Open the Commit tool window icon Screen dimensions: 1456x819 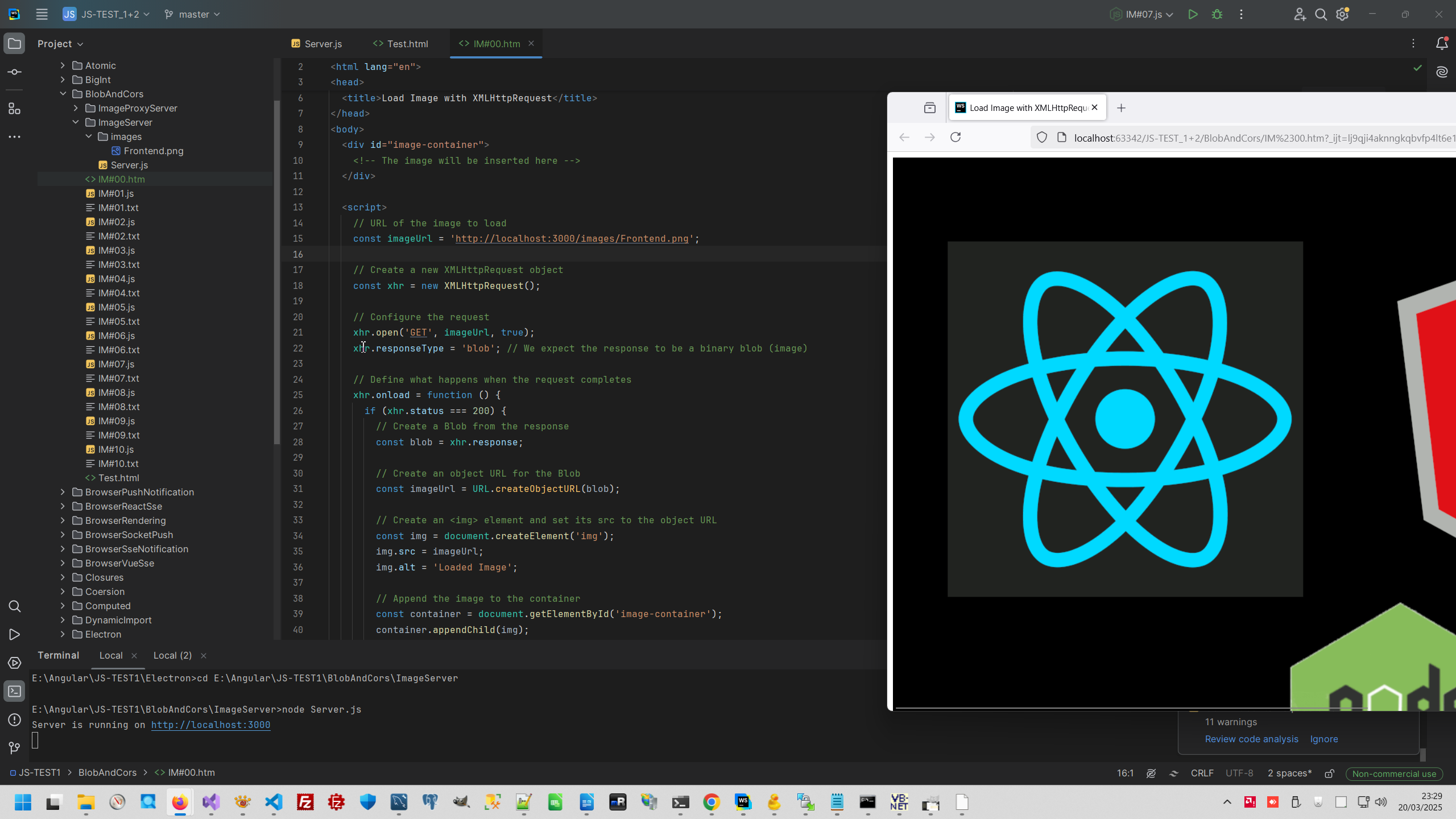click(15, 72)
